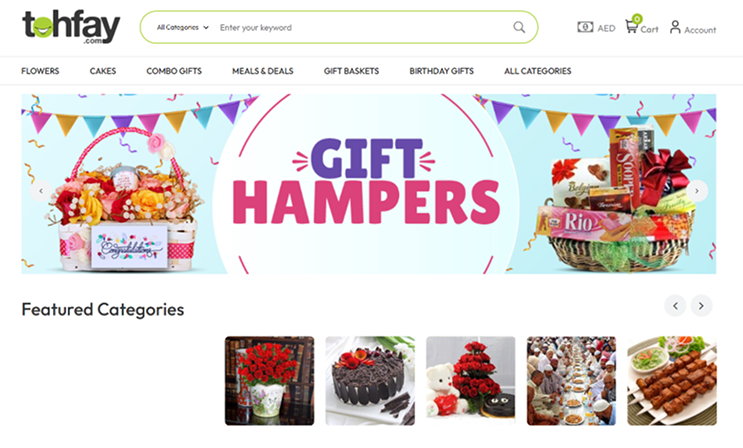Image resolution: width=743 pixels, height=448 pixels.
Task: Open the chocolate cake category thumbnail
Action: click(370, 381)
